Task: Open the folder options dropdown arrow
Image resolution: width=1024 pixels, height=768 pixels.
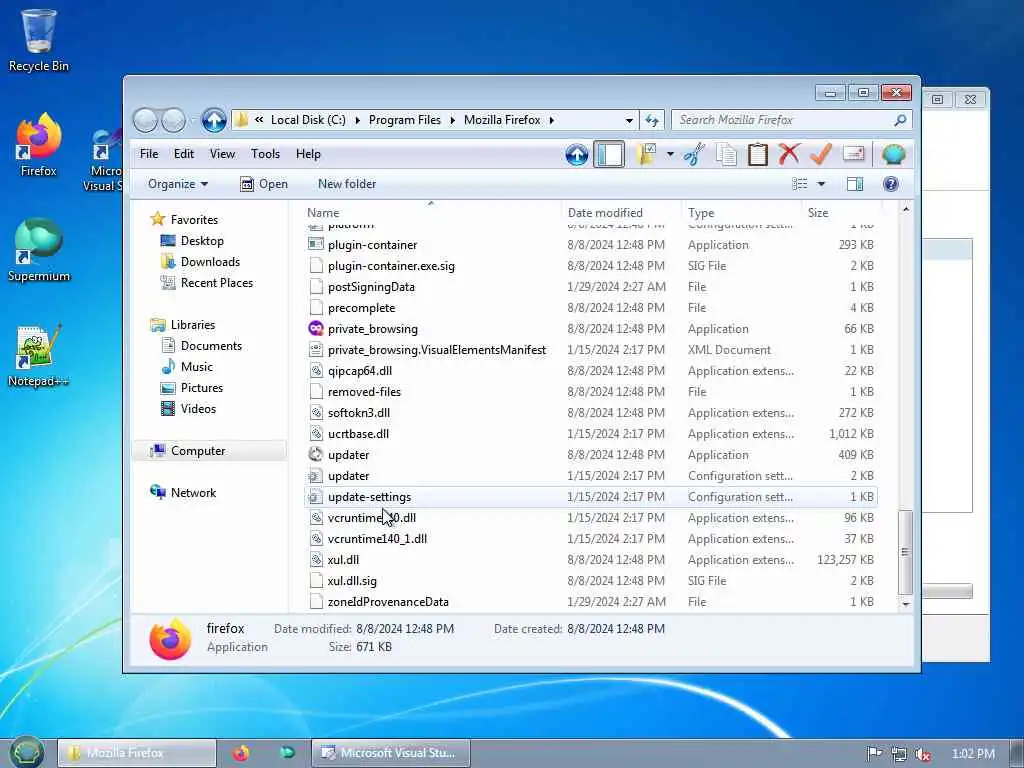Action: tap(670, 155)
